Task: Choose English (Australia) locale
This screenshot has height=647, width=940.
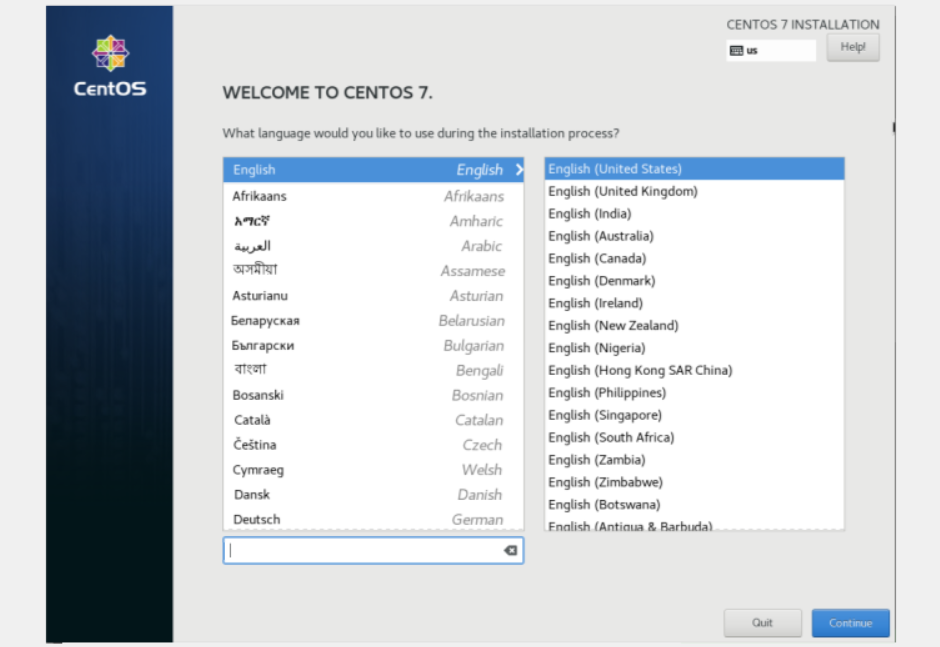Action: point(694,236)
